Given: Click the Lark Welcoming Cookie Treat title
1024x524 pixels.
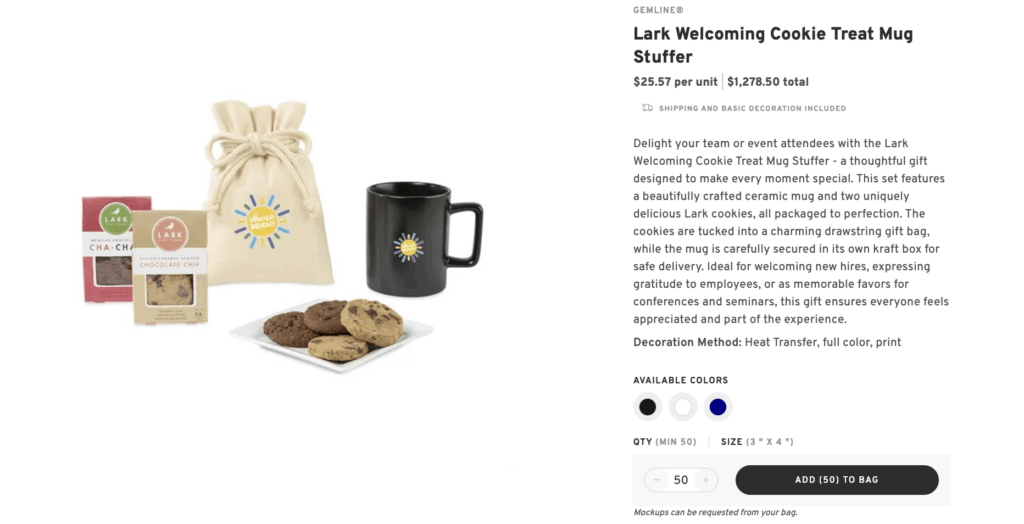Looking at the screenshot, I should coord(772,45).
